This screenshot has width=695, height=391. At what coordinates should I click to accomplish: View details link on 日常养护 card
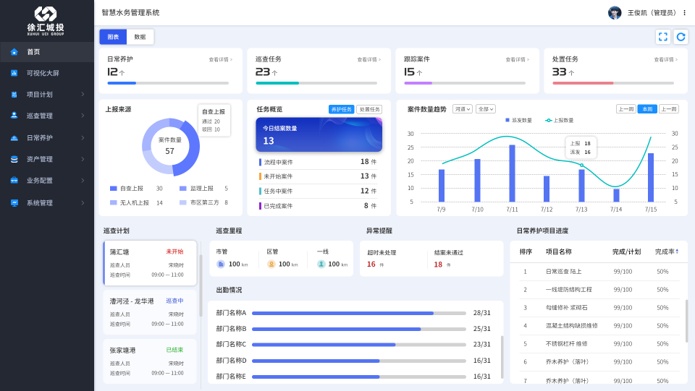220,59
